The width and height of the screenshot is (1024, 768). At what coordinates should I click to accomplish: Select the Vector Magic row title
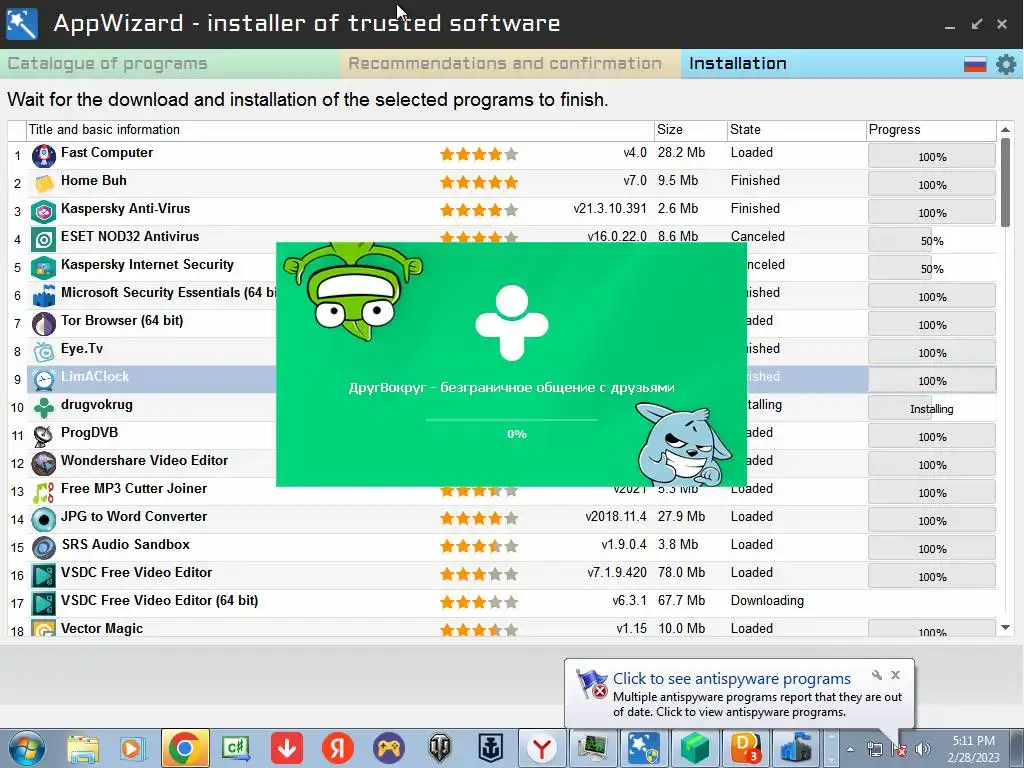pyautogui.click(x=102, y=628)
